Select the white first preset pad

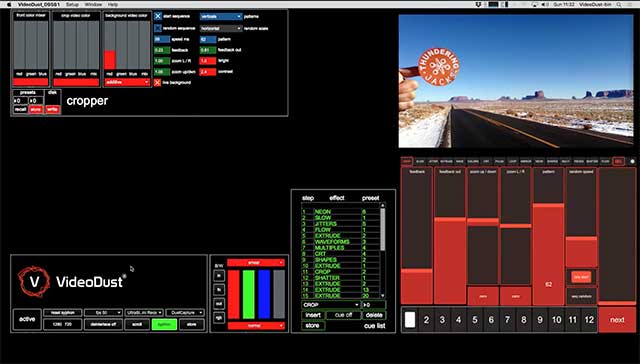410,320
